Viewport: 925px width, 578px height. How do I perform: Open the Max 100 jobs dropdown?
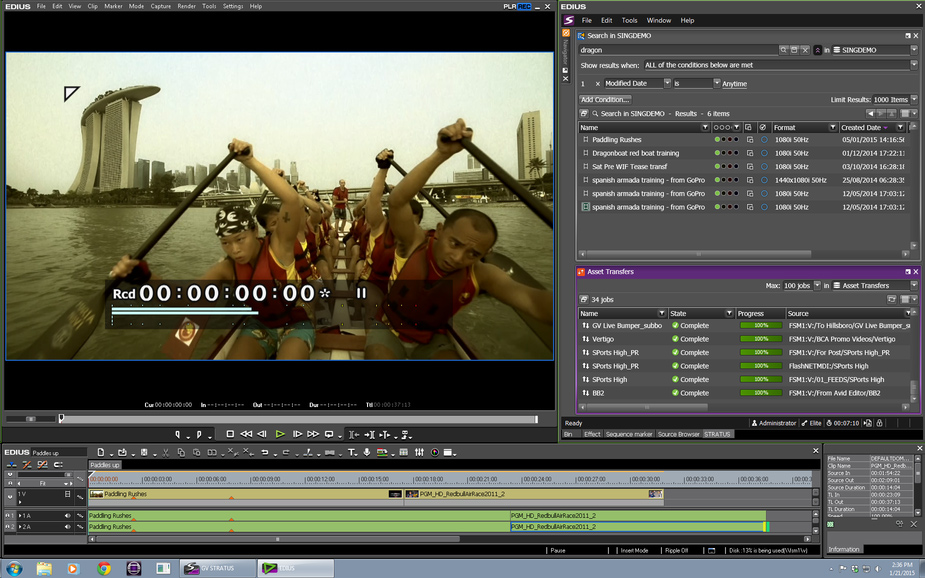click(x=816, y=285)
